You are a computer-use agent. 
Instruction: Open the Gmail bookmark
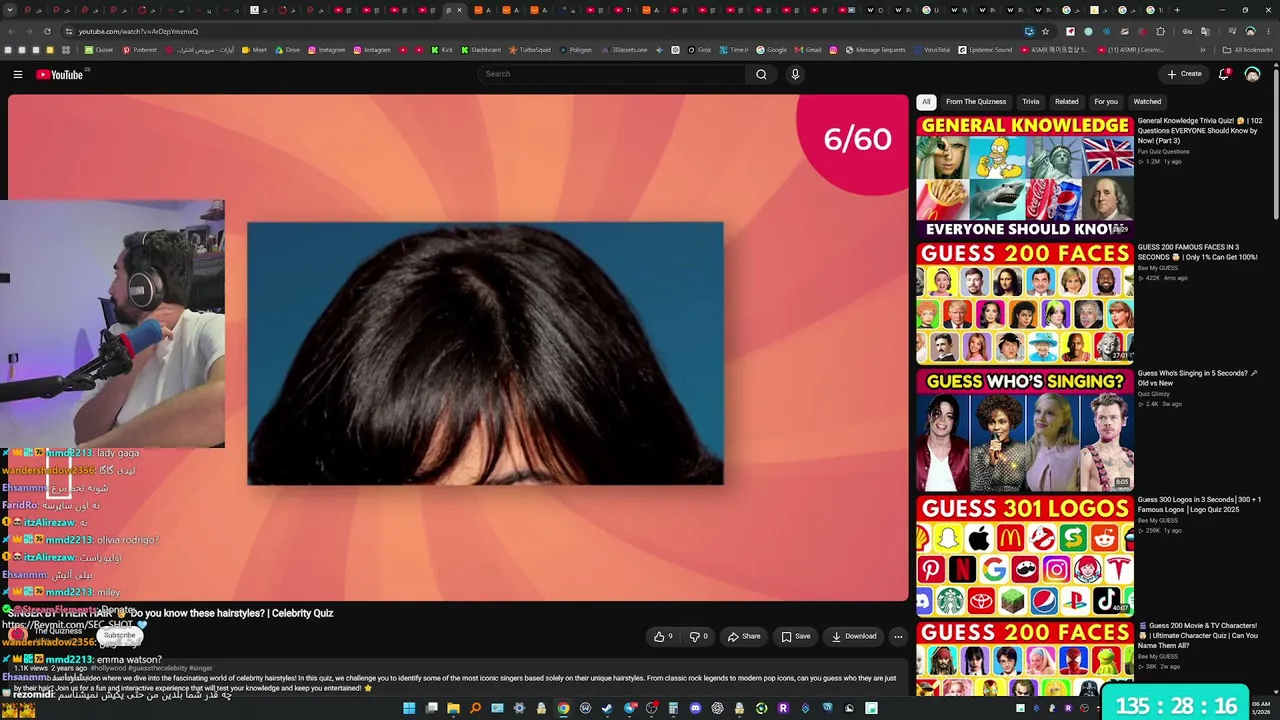pyautogui.click(x=808, y=50)
